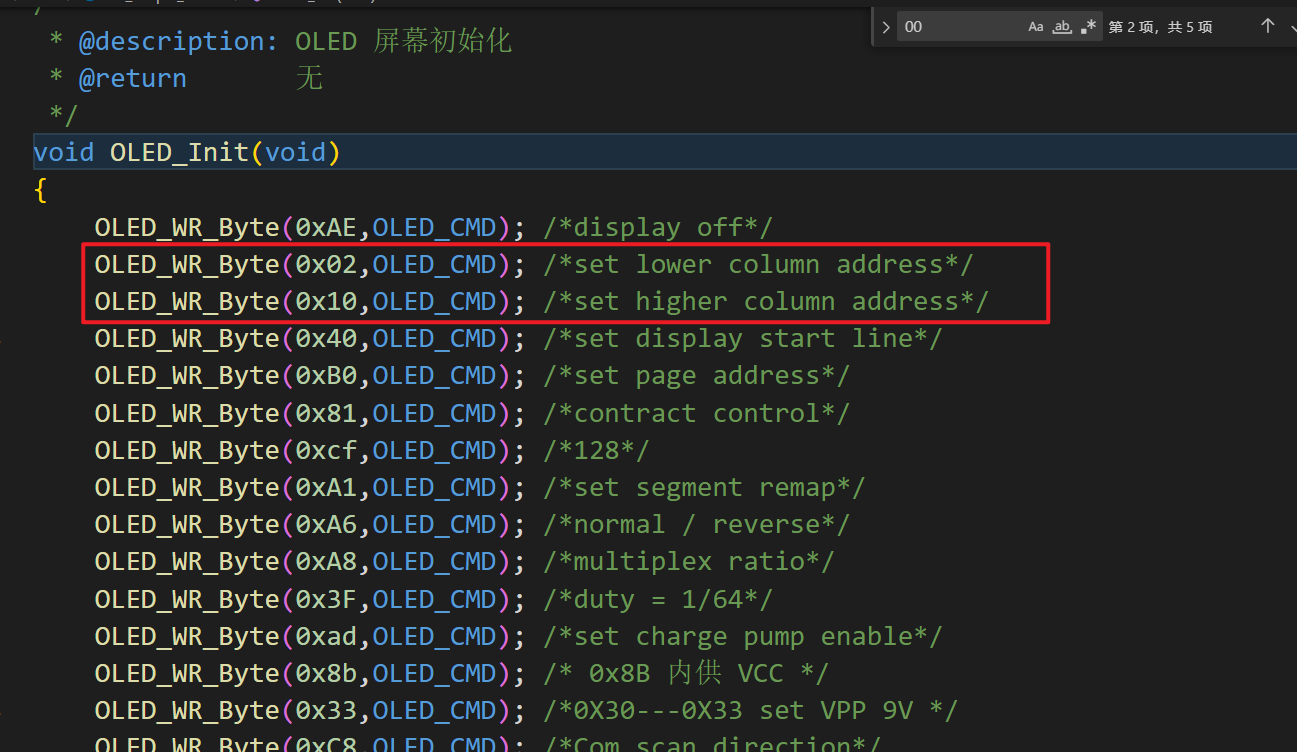Click the match count text "第 2 项, 共 5 项"
The image size is (1297, 752).
(x=1160, y=27)
